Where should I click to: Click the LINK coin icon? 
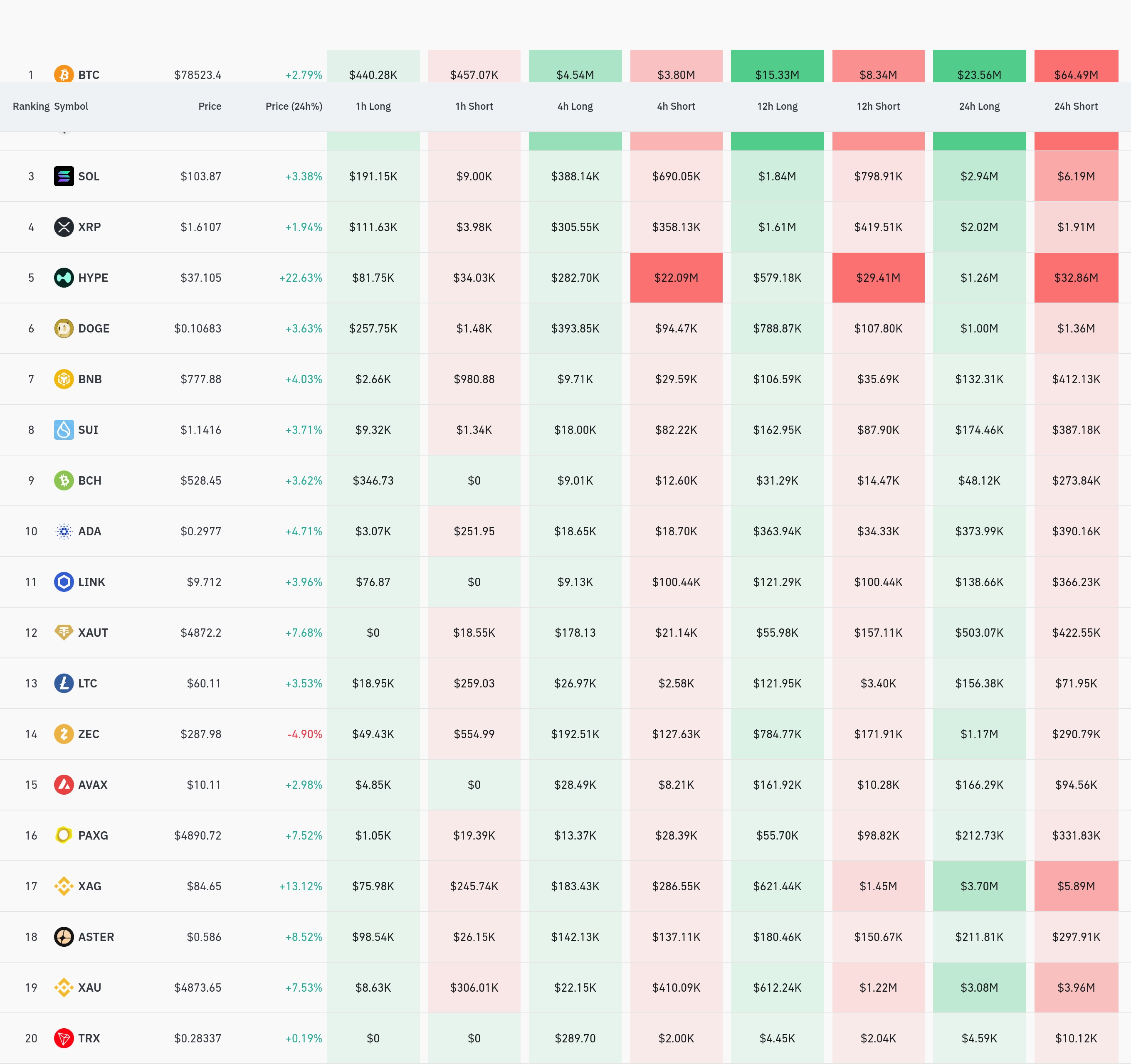(64, 582)
